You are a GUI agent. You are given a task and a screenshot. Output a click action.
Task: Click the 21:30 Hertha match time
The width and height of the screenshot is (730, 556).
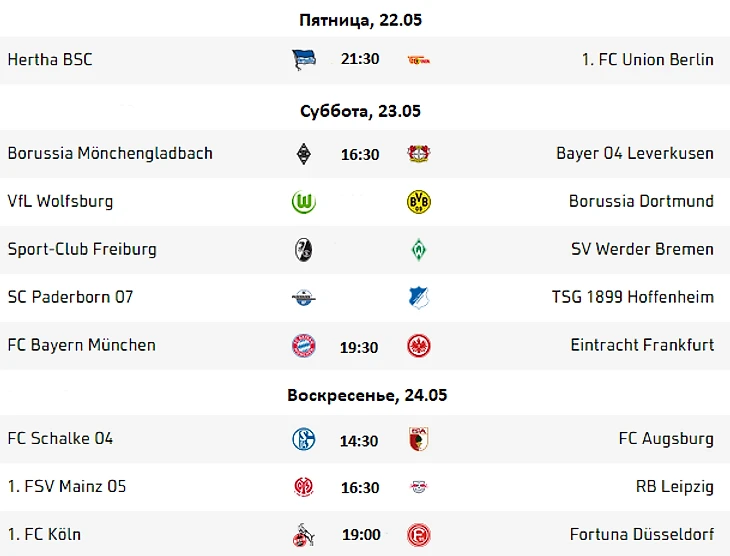pyautogui.click(x=360, y=59)
